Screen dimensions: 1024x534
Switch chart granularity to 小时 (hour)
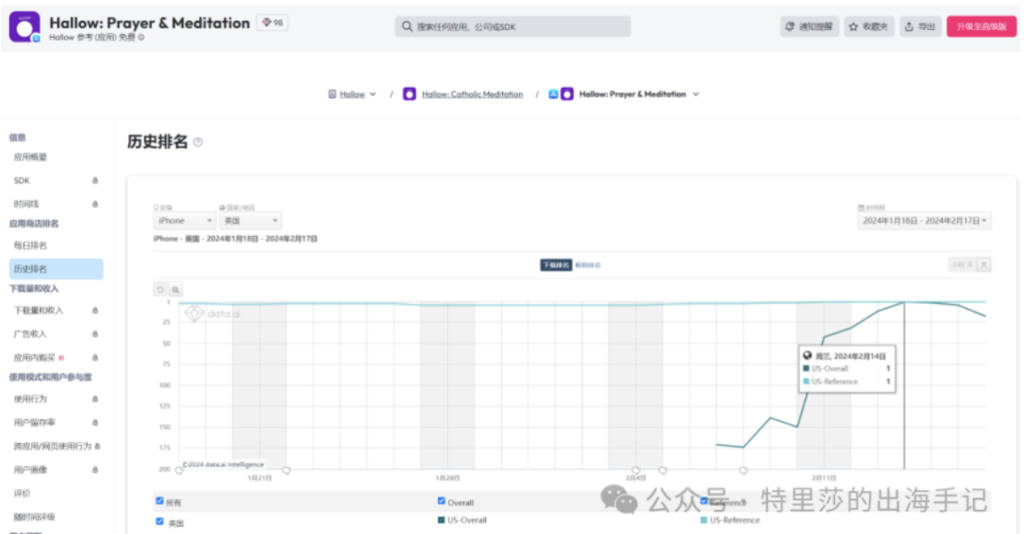pos(962,264)
